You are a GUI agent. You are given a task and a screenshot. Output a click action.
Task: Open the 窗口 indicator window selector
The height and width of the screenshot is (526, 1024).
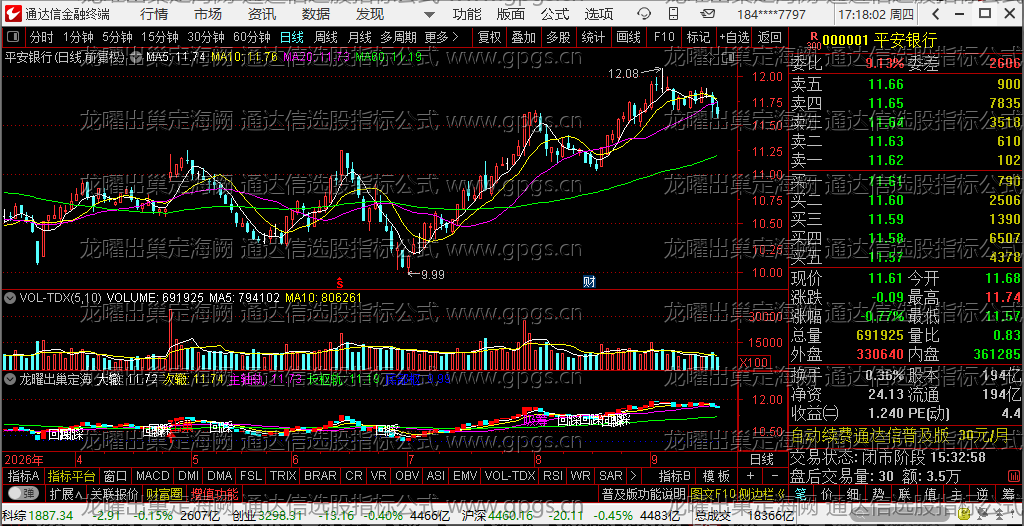[x=116, y=476]
